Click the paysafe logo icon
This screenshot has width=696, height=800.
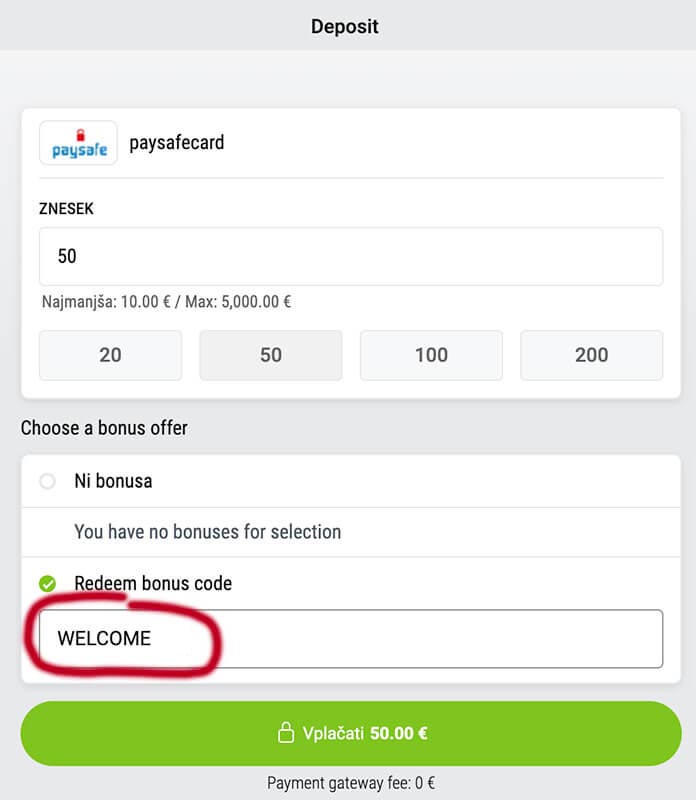(78, 143)
